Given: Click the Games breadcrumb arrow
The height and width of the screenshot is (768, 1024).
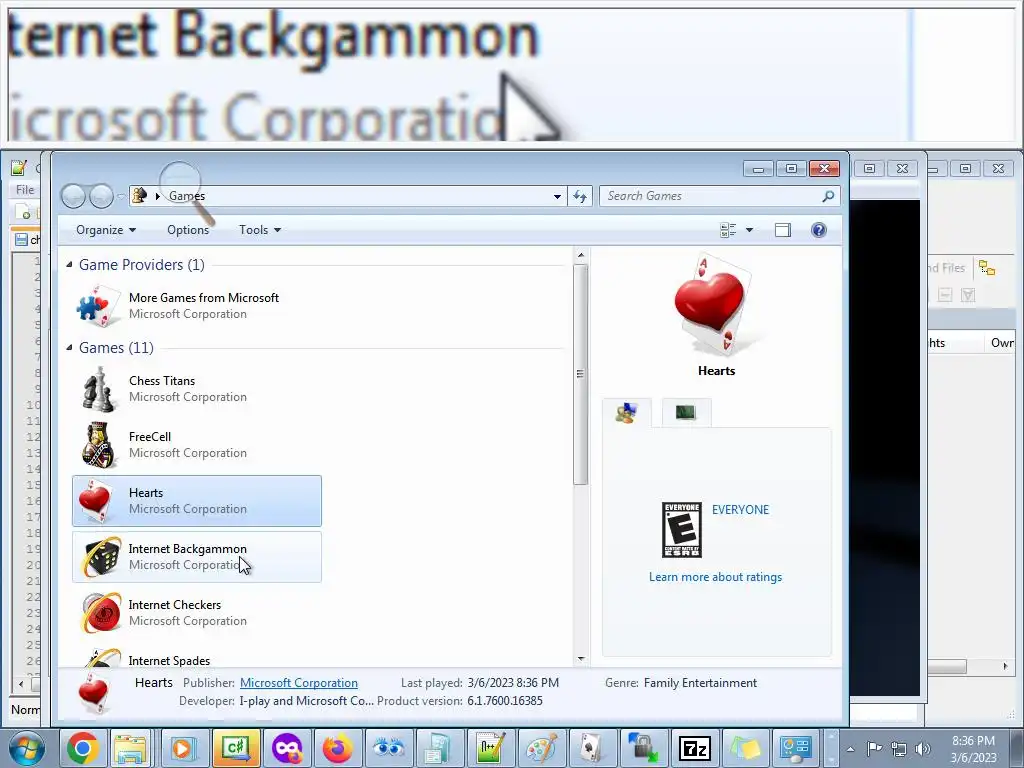Looking at the screenshot, I should pos(157,196).
